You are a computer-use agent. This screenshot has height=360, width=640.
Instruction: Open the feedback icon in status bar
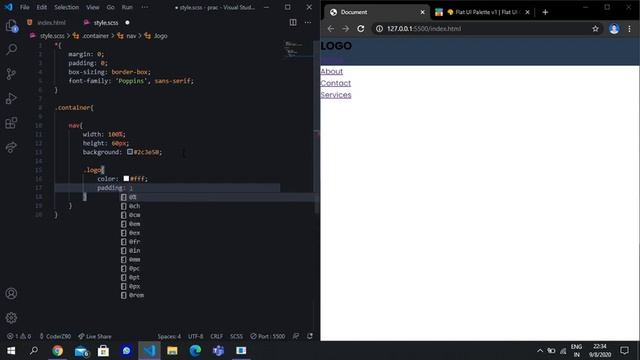(x=296, y=336)
